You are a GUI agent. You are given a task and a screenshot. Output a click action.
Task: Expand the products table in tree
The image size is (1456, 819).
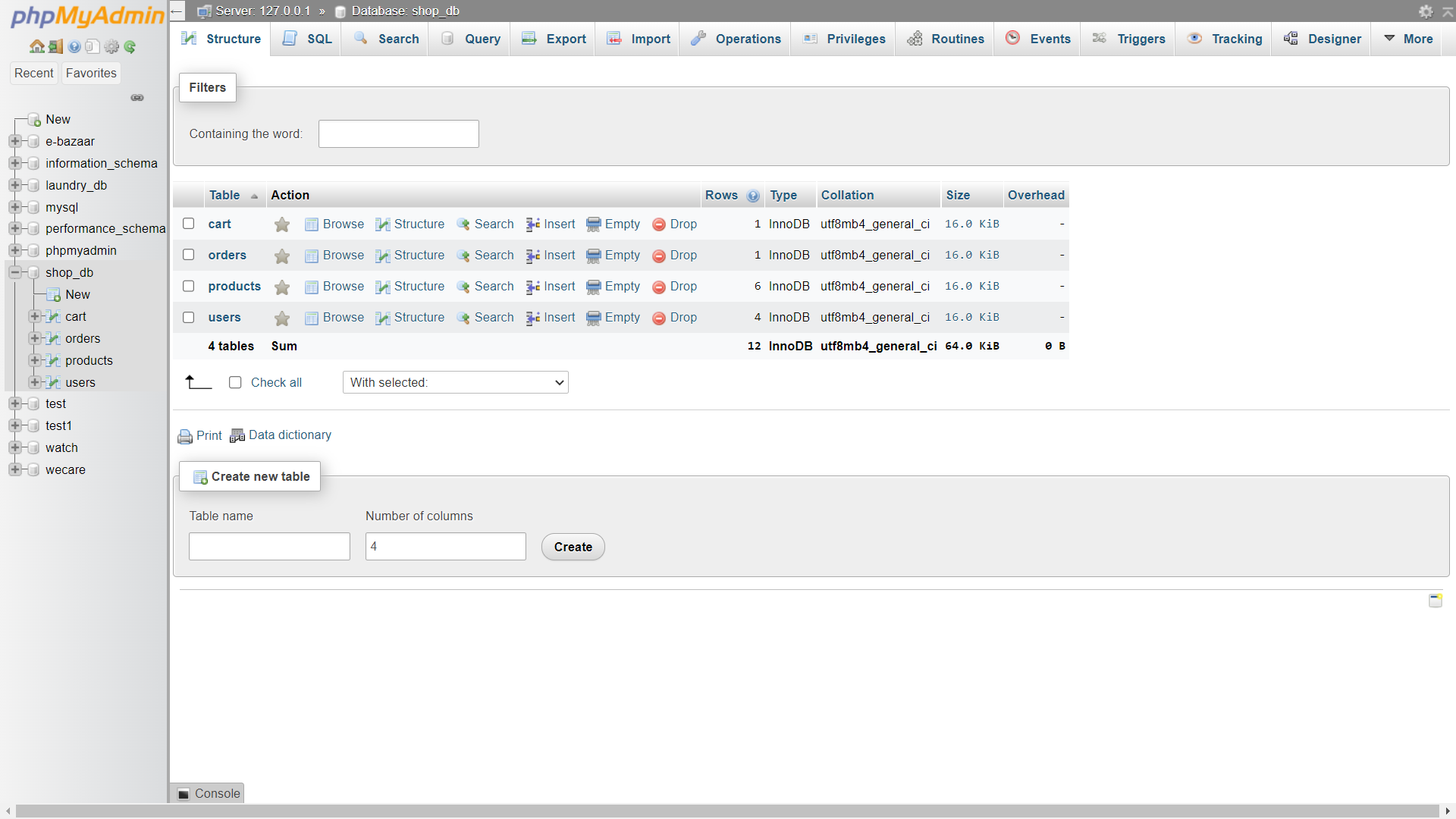coord(34,360)
